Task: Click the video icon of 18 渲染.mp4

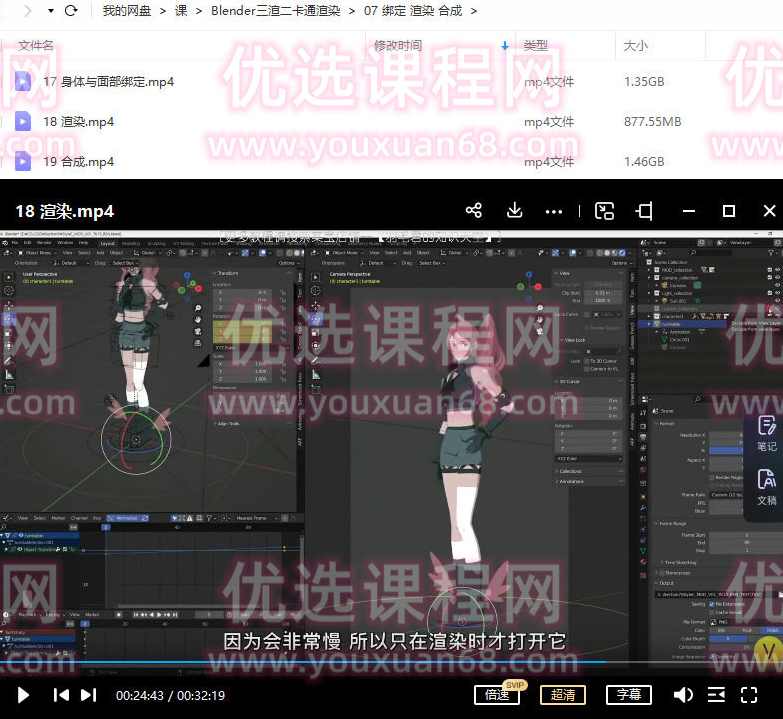Action: coord(22,121)
